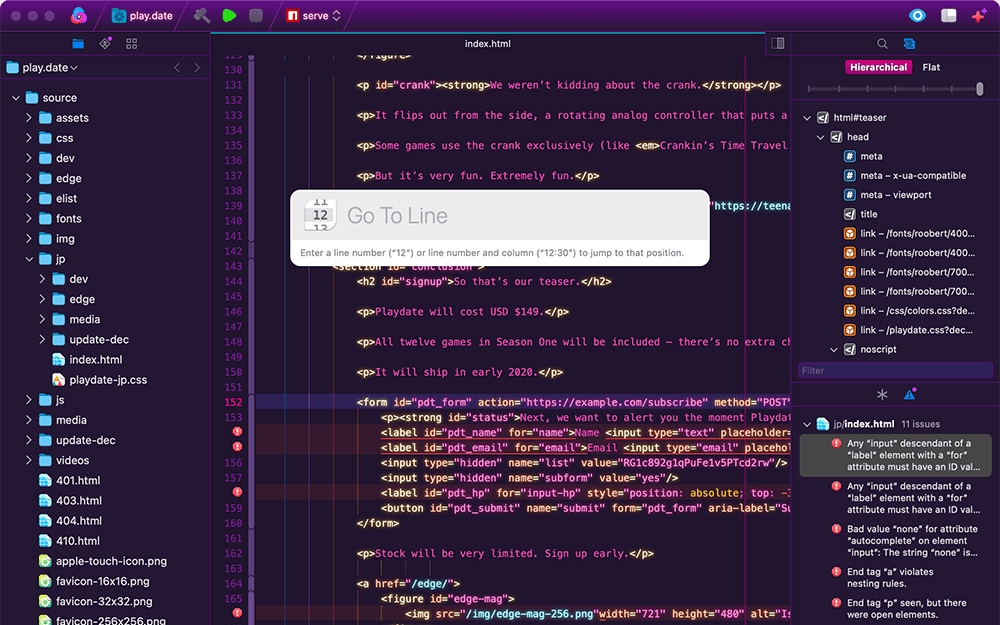Screen dimensions: 1000x625
Task: Select the index.html editor tab
Action: point(488,43)
